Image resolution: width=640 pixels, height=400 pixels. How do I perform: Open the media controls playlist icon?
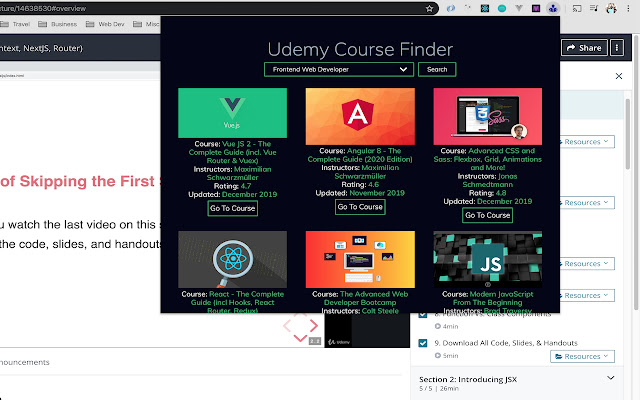click(x=594, y=8)
